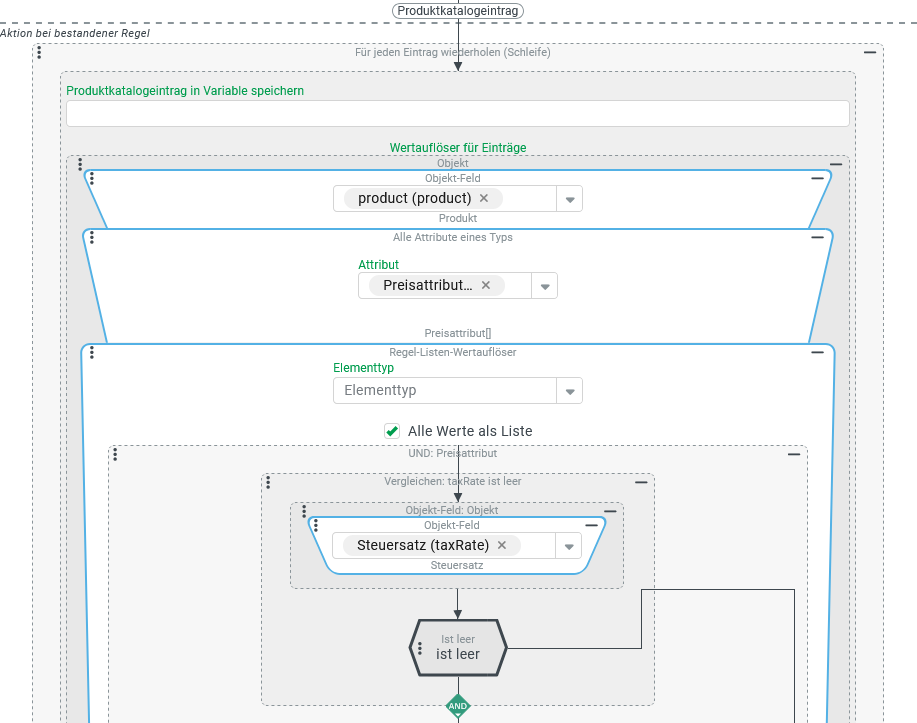The height and width of the screenshot is (723, 917).
Task: Open the product Objekt-Feld dropdown arrow
Action: [569, 199]
